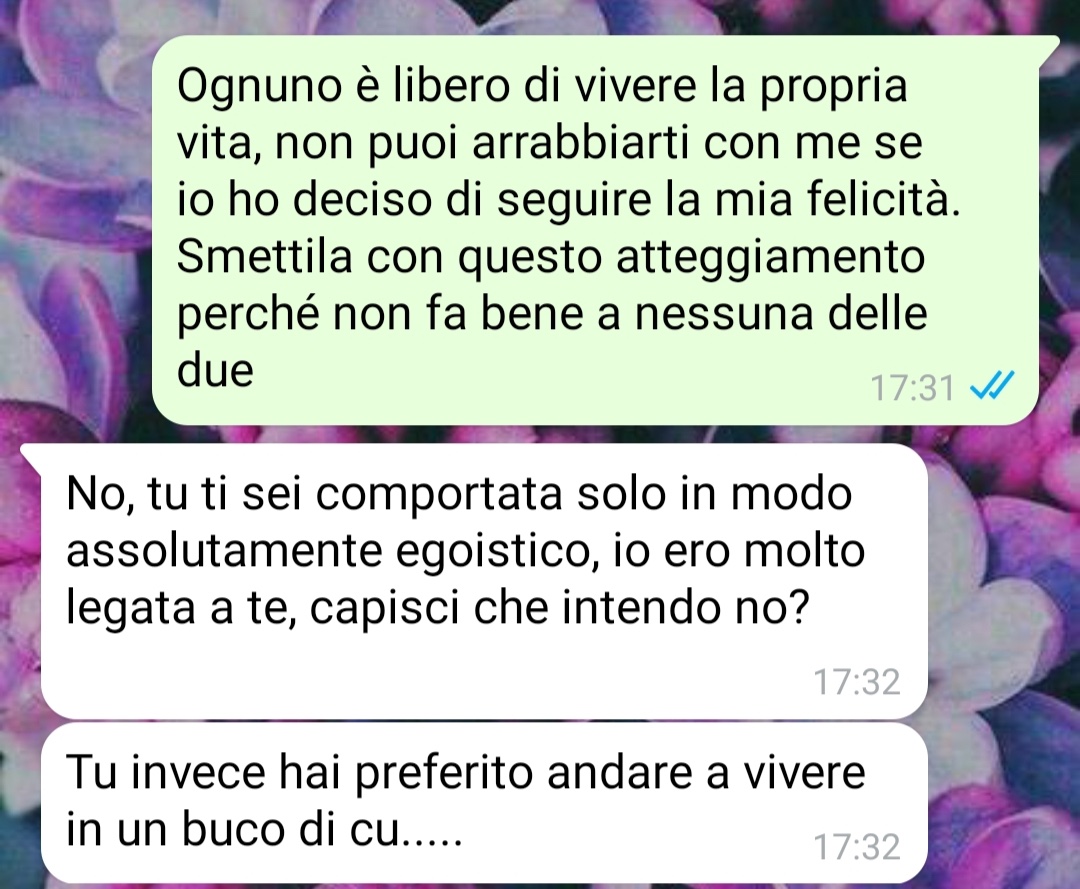Tap the pointed tail of the first white bubble

32,453
